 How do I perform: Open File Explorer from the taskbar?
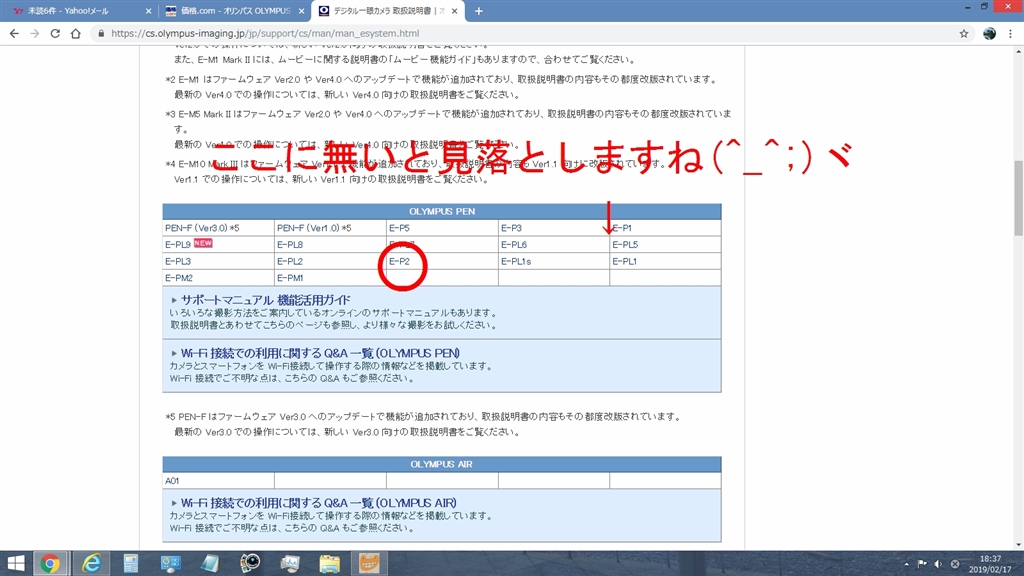[x=330, y=563]
